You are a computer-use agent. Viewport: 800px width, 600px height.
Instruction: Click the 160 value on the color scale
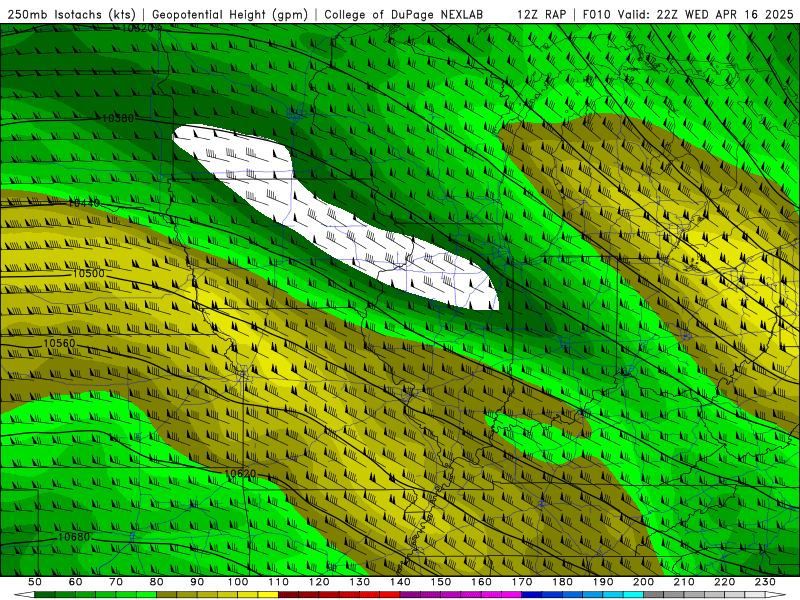click(481, 582)
